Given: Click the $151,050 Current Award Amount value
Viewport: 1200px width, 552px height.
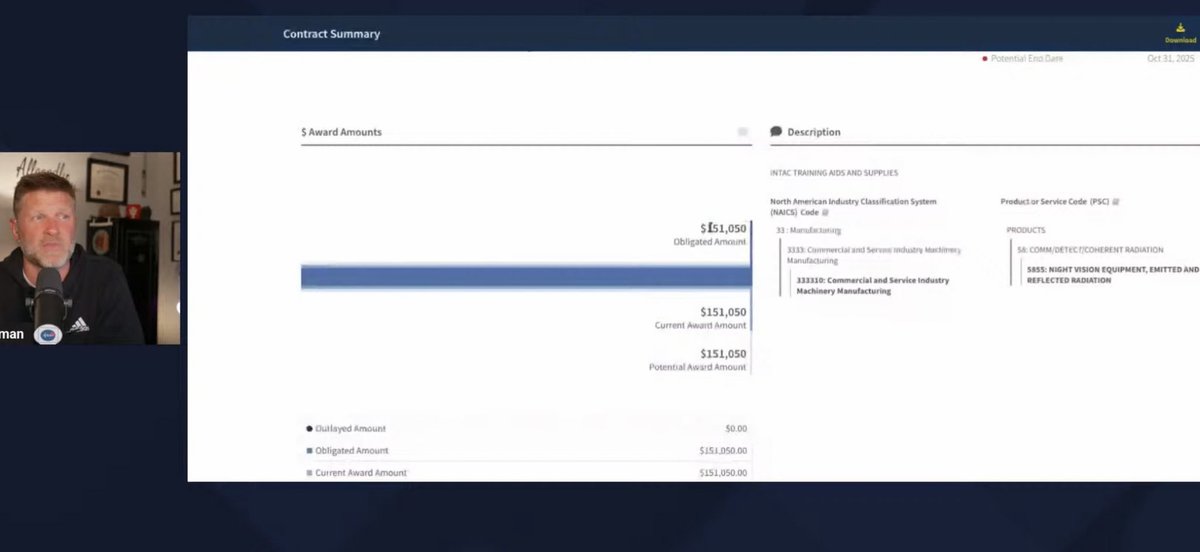Looking at the screenshot, I should click(x=723, y=312).
